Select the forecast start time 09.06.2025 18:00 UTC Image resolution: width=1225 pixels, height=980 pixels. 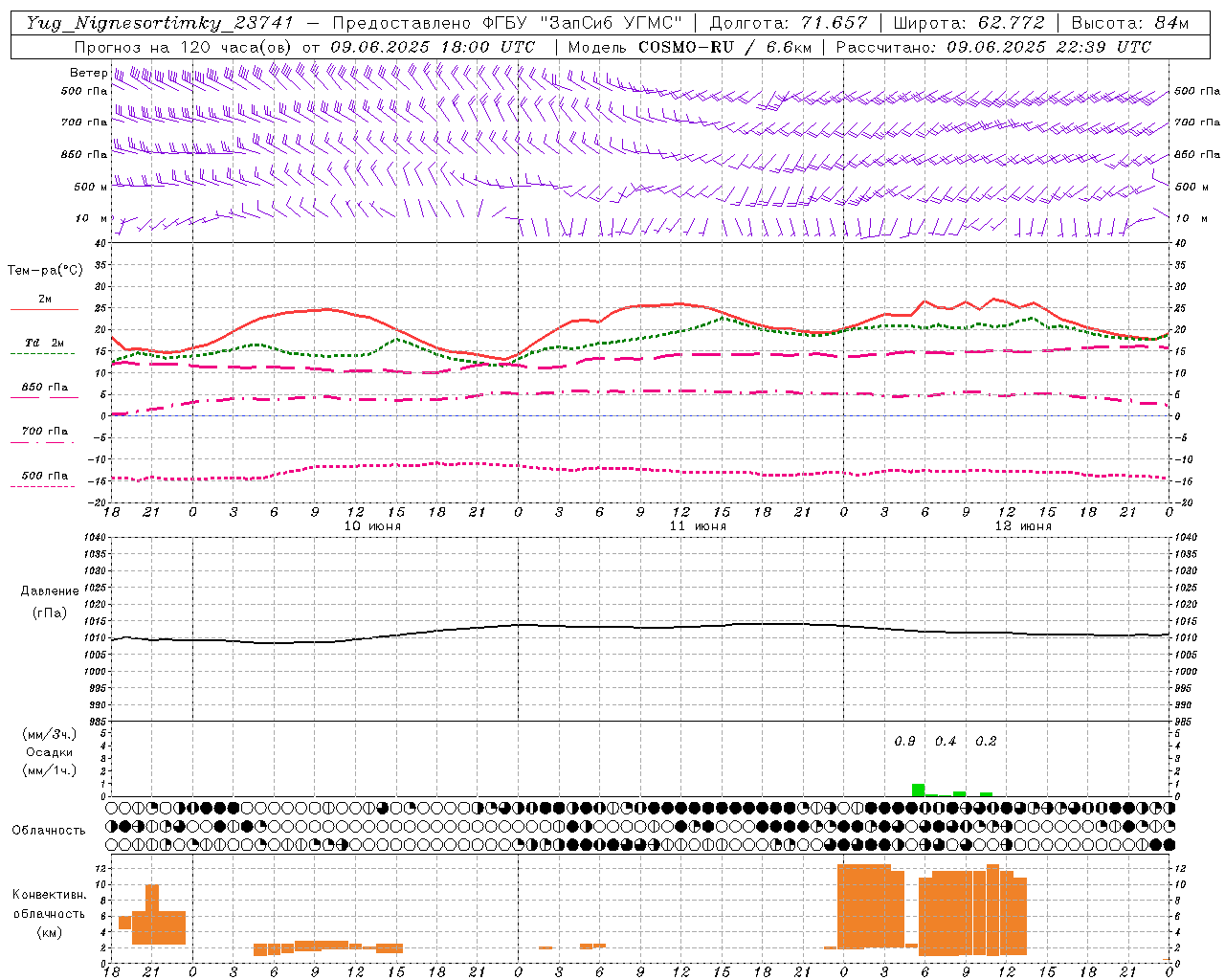click(x=433, y=47)
